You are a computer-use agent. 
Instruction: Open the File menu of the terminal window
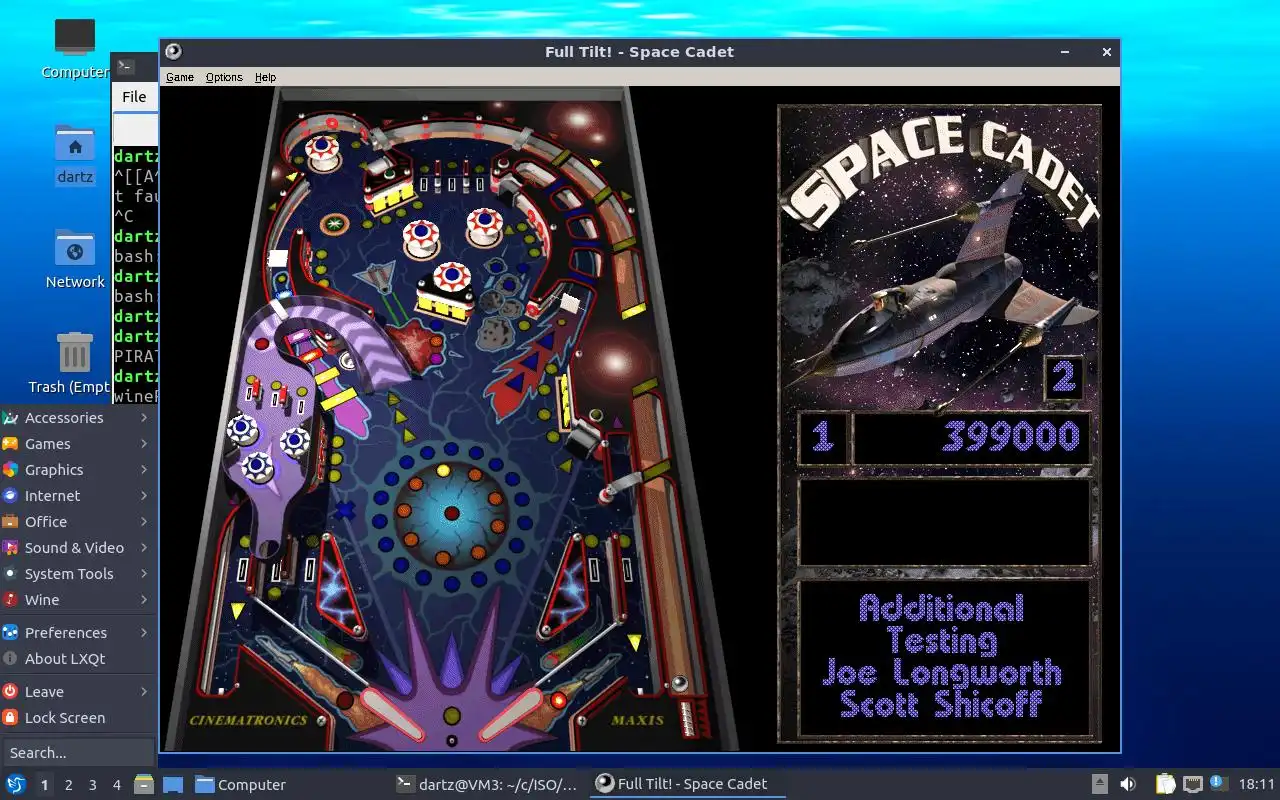coord(134,97)
